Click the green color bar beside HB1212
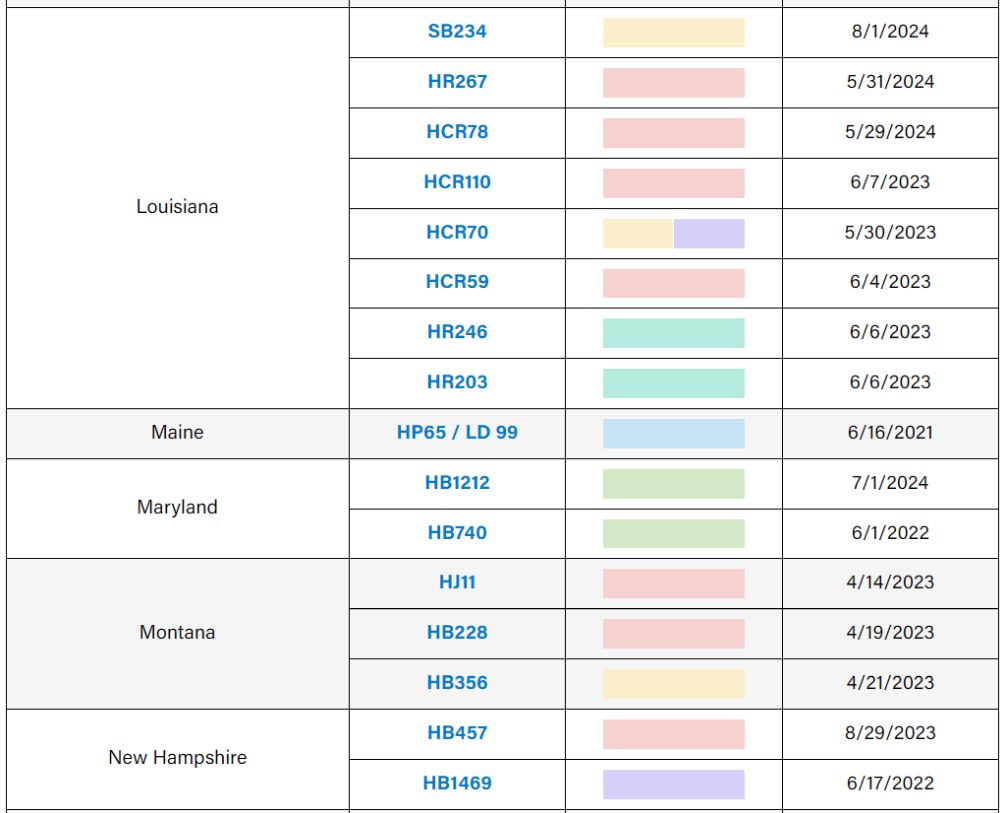 point(673,483)
